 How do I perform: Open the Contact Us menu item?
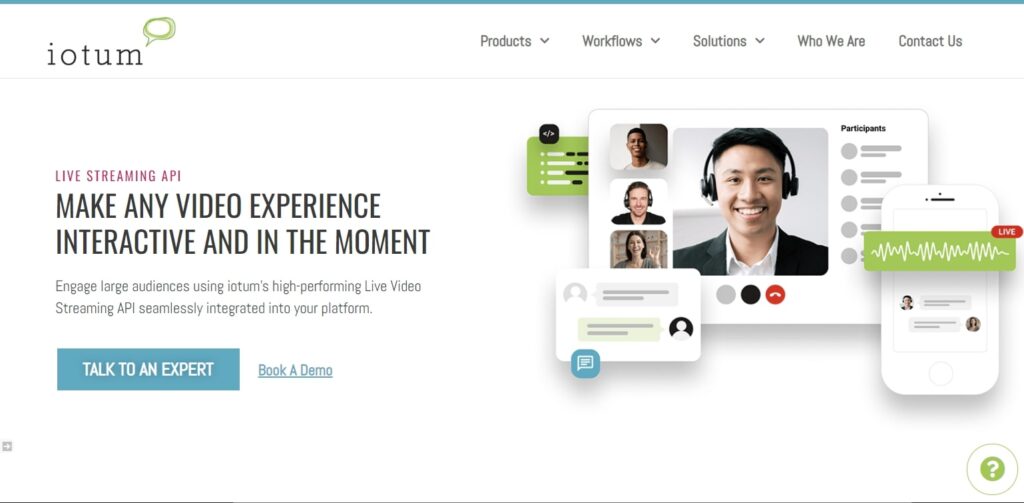click(x=930, y=41)
